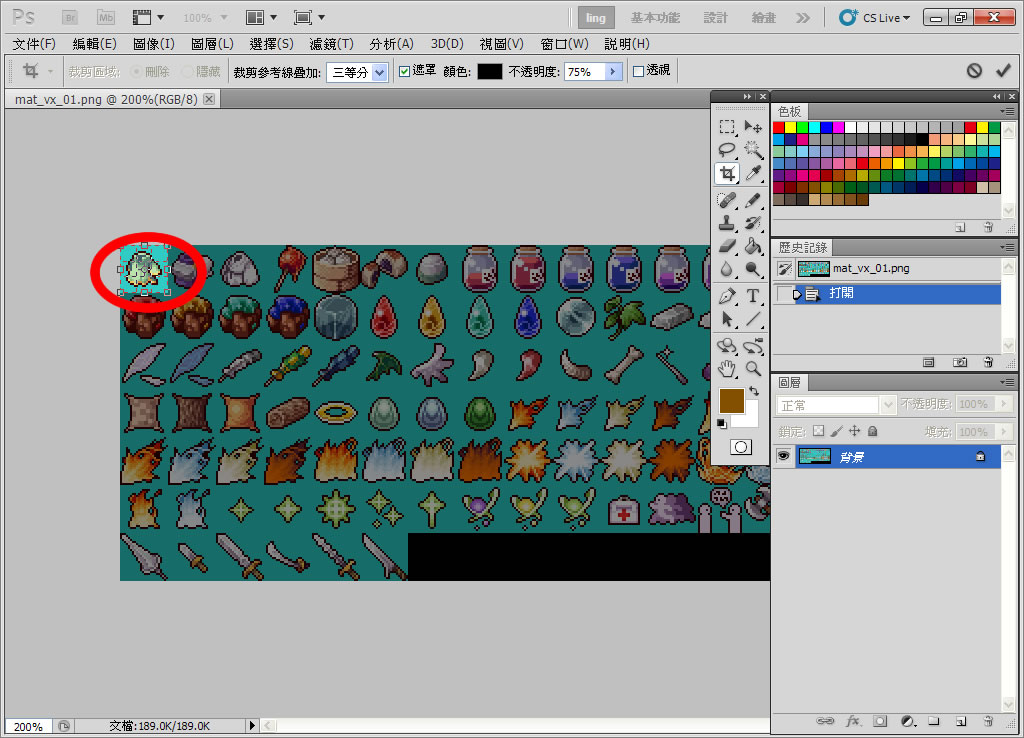Select the Brush tool
This screenshot has width=1024, height=738.
(753, 200)
